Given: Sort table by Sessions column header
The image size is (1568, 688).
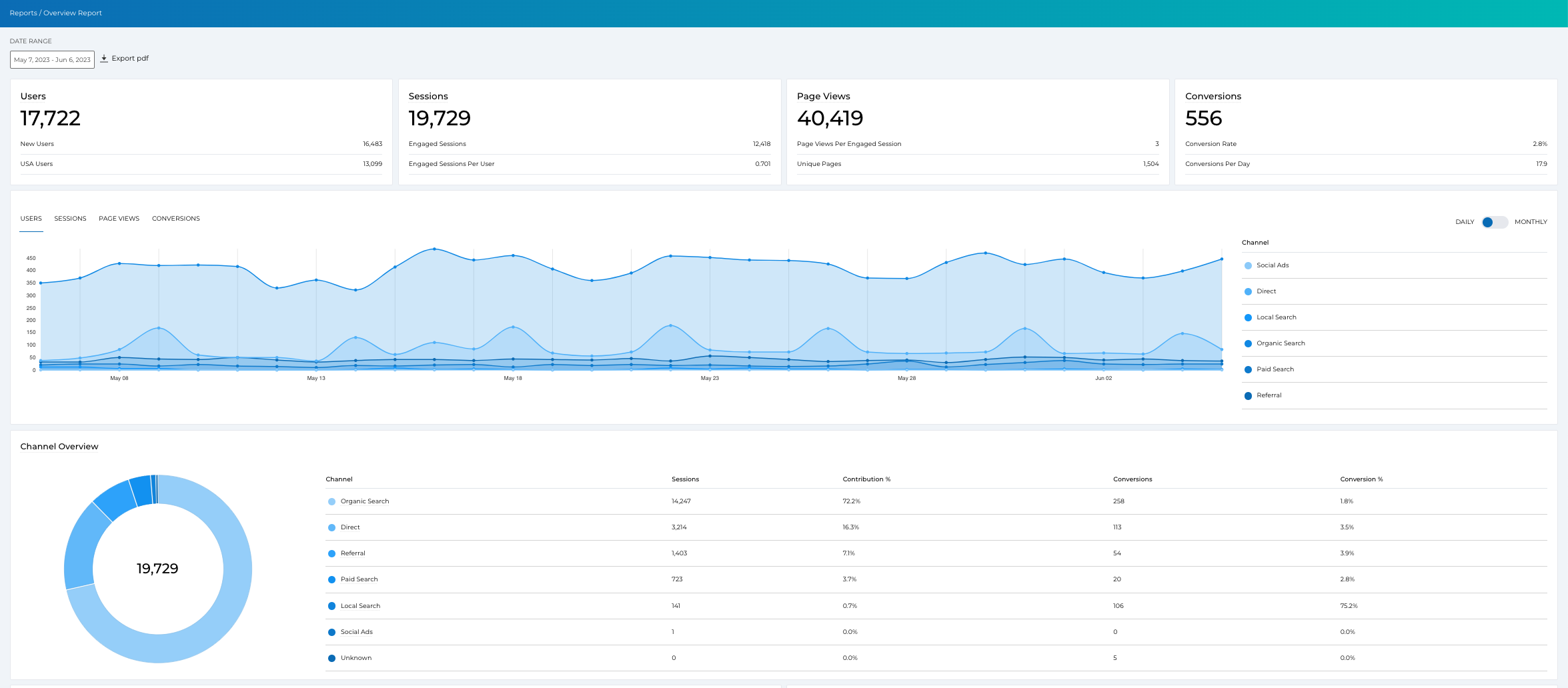Looking at the screenshot, I should (685, 479).
